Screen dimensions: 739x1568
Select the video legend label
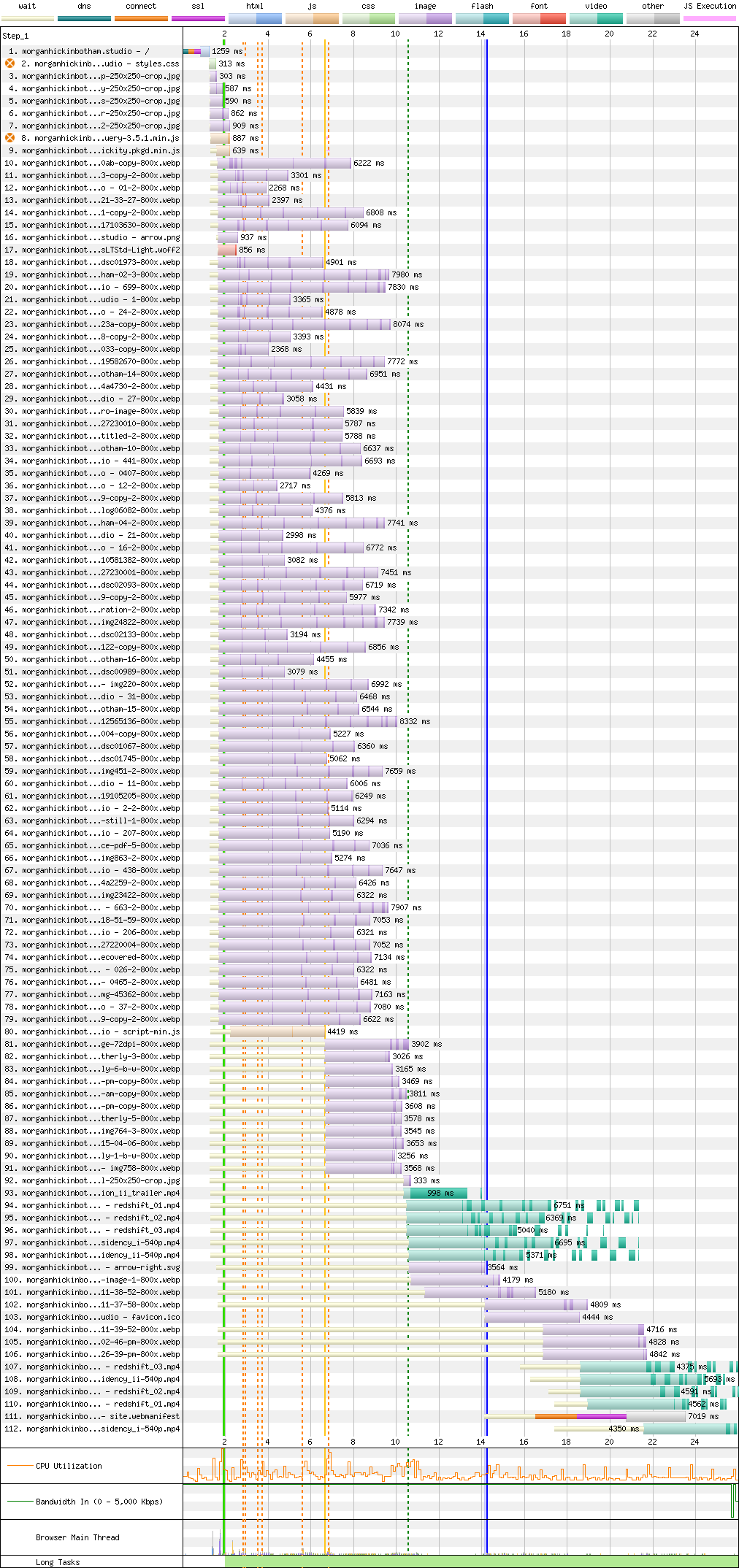(x=596, y=6)
